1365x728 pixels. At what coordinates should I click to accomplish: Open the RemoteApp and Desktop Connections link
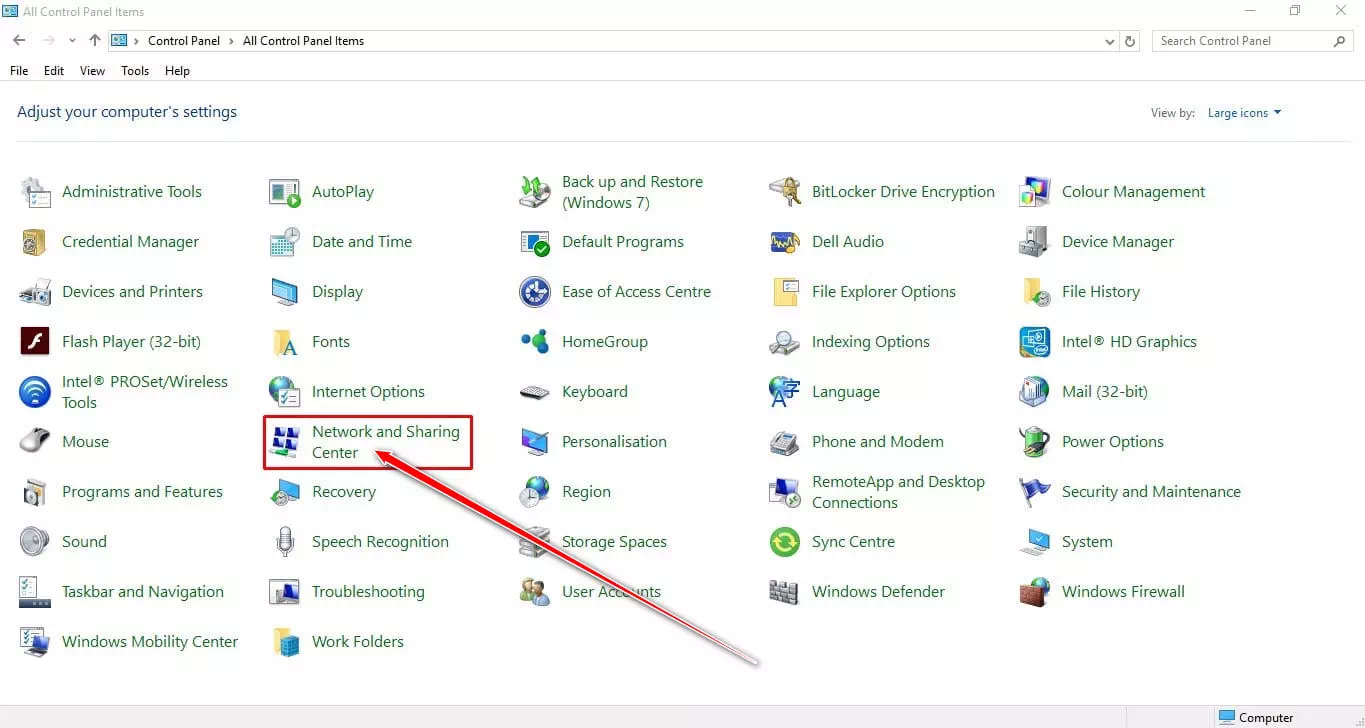tap(898, 492)
